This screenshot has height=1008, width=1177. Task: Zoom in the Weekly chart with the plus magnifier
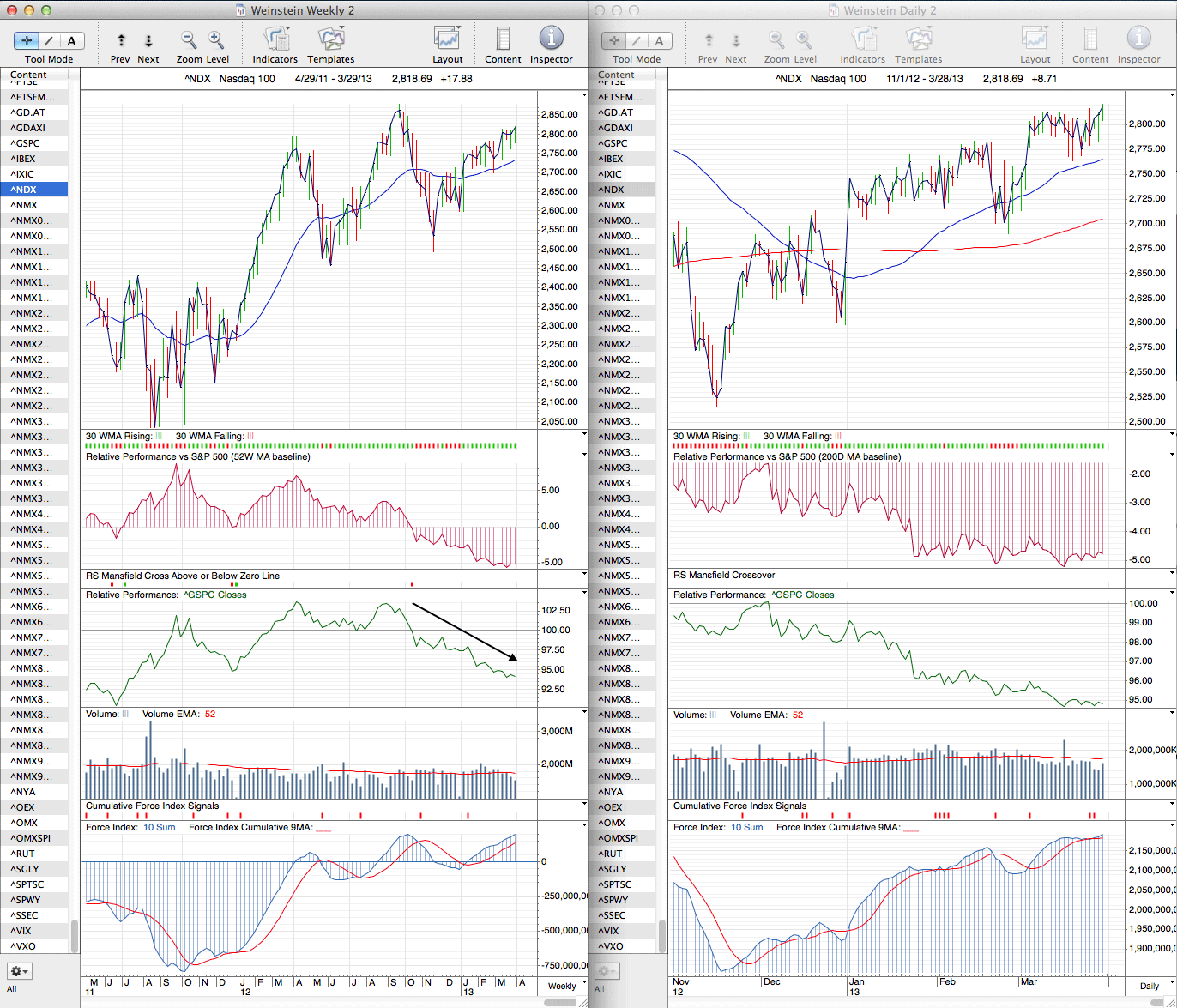click(x=216, y=40)
